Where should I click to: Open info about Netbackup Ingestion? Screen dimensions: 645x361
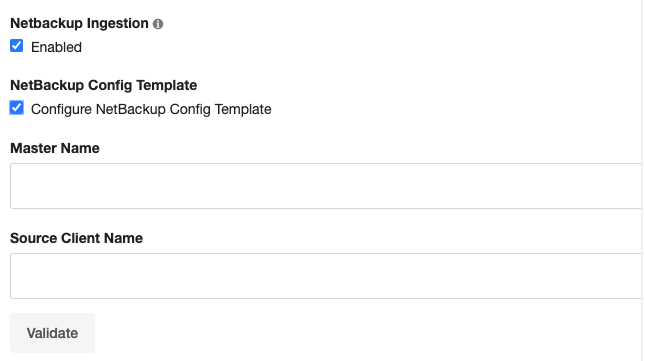(158, 24)
